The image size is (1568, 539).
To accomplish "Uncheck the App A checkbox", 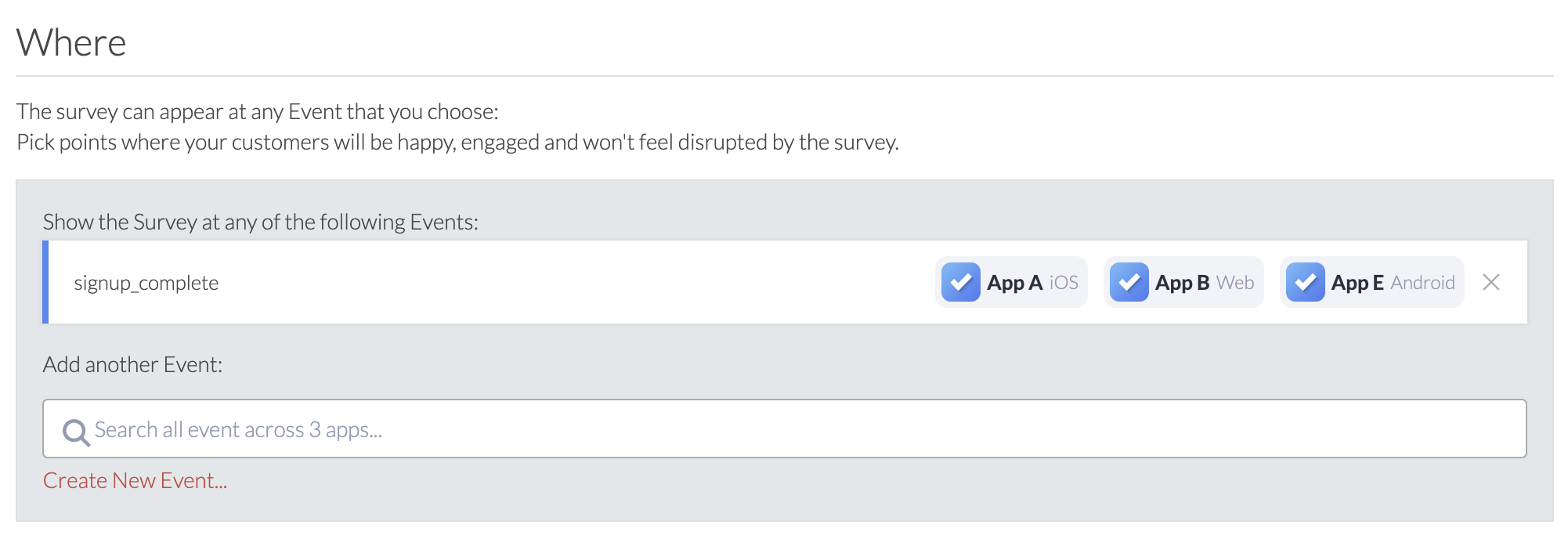I will pyautogui.click(x=961, y=282).
